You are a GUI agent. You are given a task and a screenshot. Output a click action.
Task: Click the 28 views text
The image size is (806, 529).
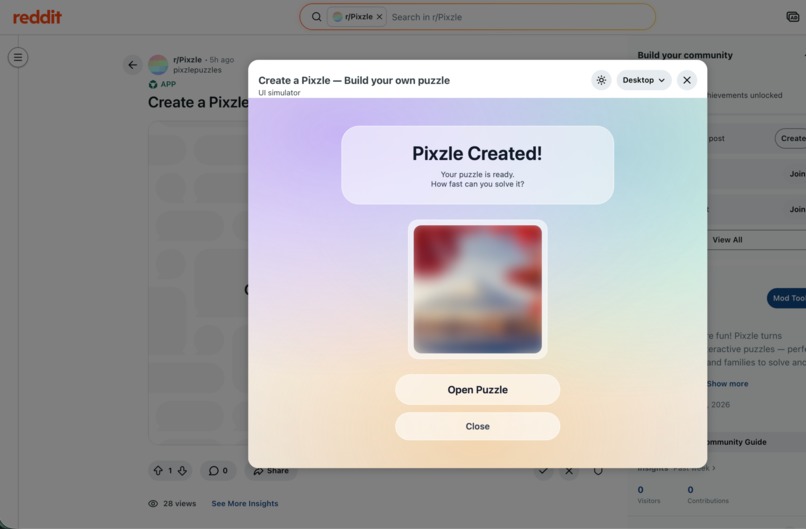[179, 503]
